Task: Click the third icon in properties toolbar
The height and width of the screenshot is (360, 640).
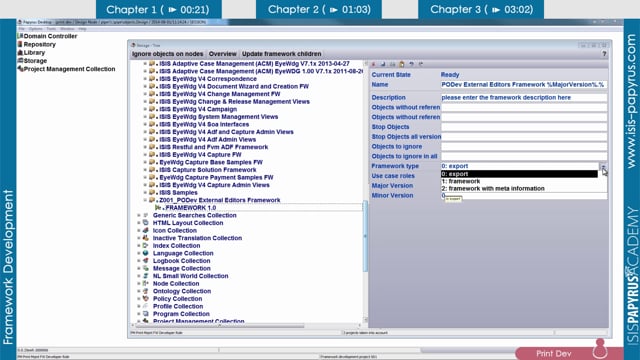Action: point(392,64)
